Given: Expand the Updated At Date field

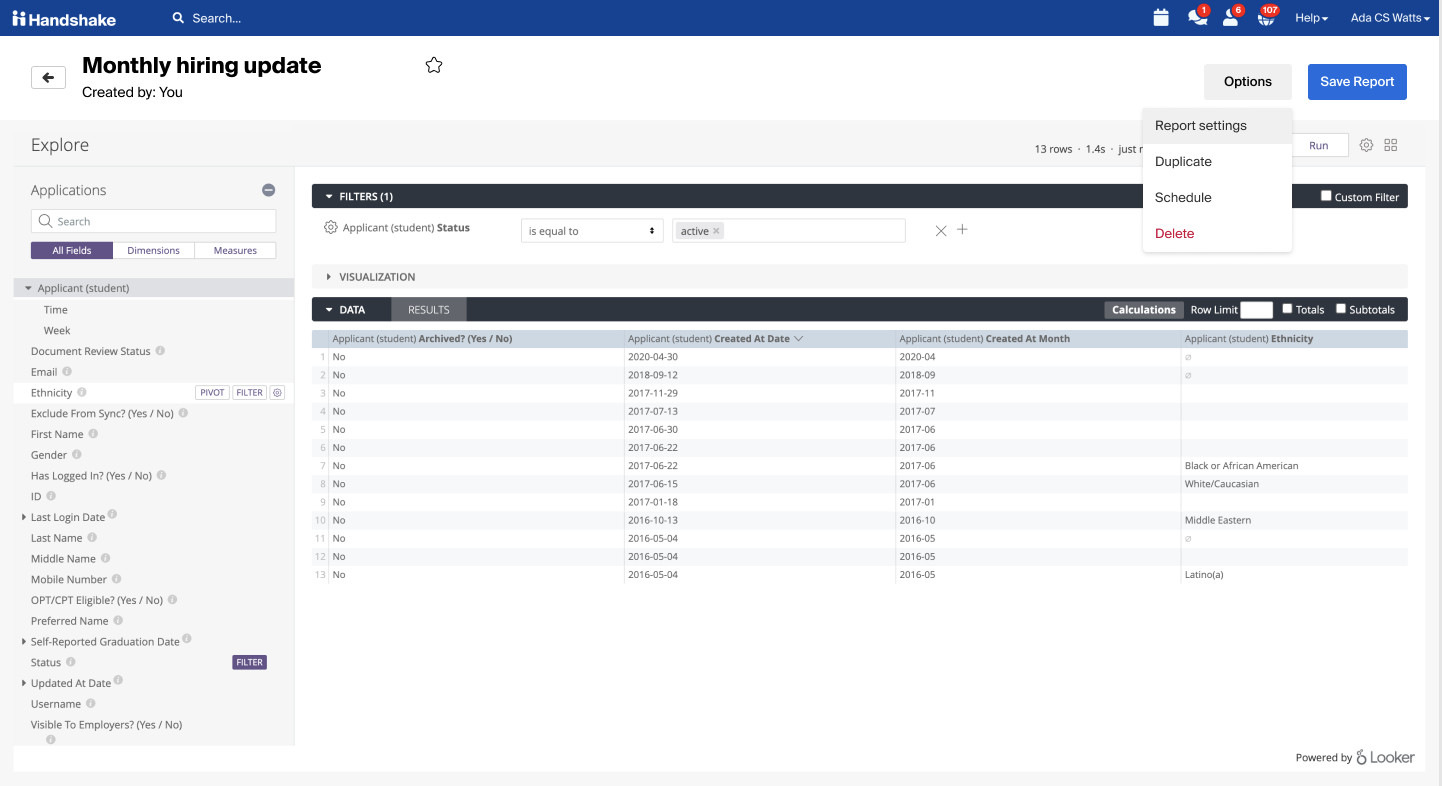Looking at the screenshot, I should (x=24, y=683).
